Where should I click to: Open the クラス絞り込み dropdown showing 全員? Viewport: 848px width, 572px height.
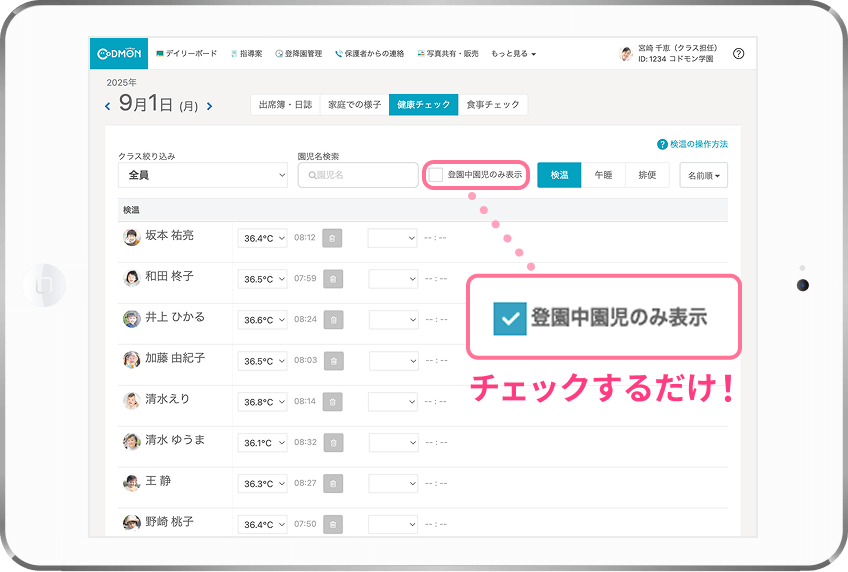click(202, 175)
